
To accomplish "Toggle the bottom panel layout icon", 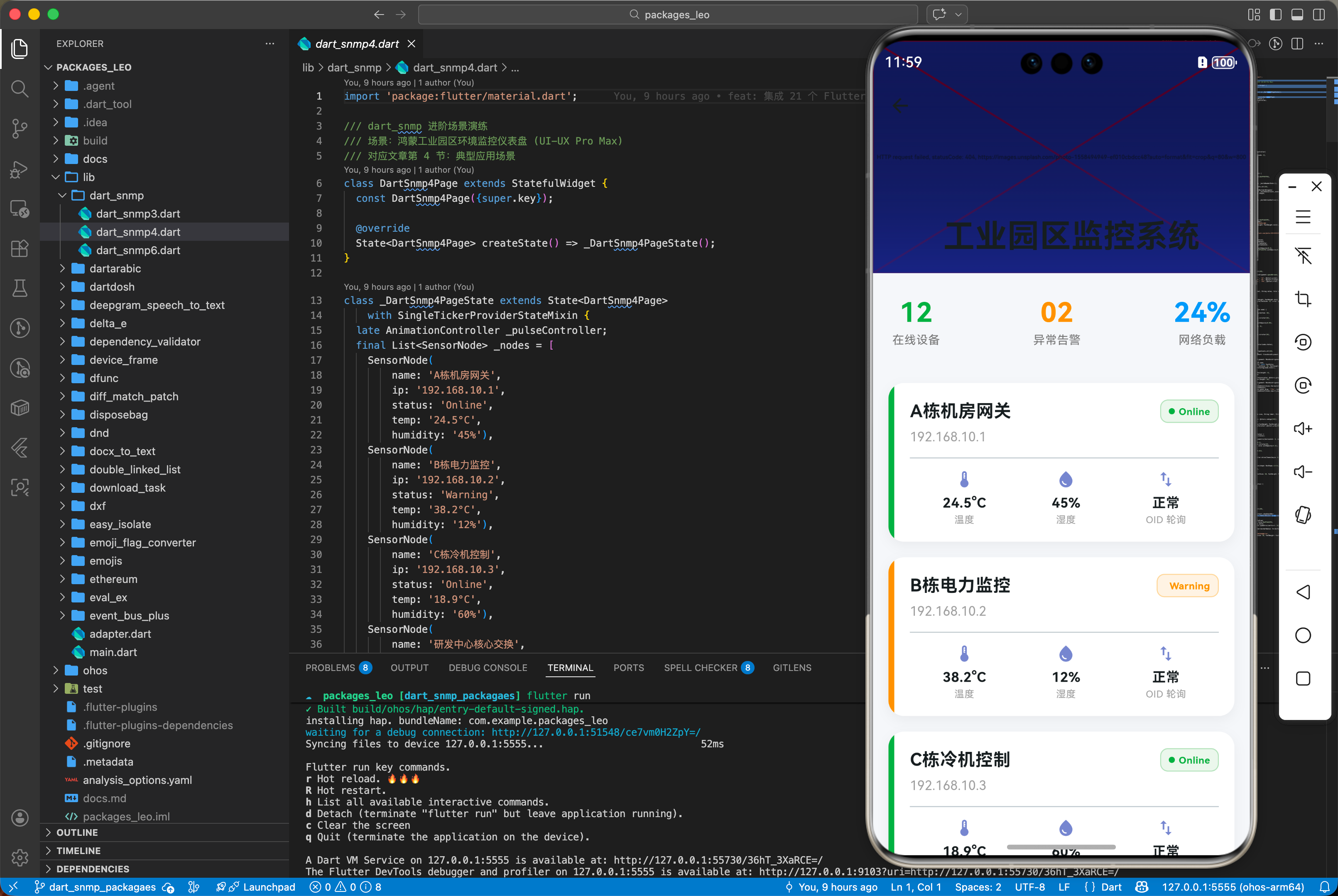I will [x=1297, y=15].
